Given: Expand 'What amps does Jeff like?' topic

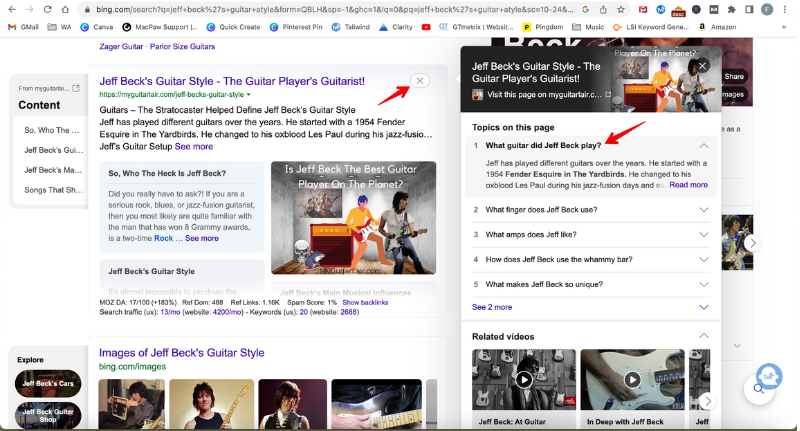Looking at the screenshot, I should coord(703,234).
